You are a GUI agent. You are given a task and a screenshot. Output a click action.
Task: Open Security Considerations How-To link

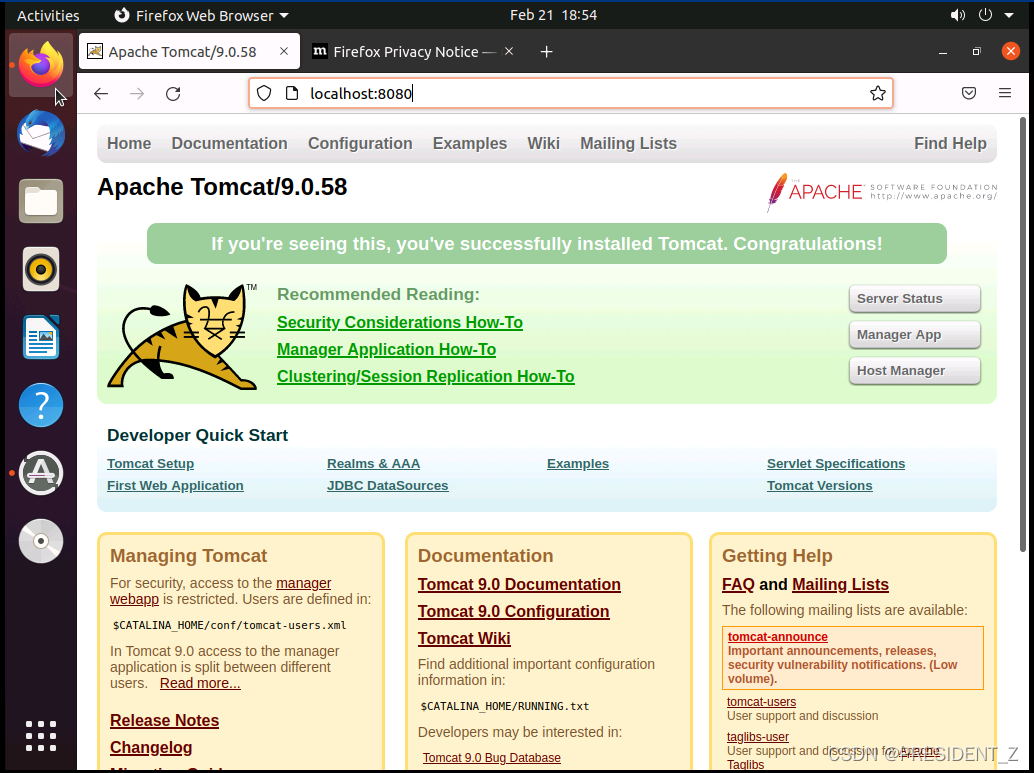coord(400,323)
